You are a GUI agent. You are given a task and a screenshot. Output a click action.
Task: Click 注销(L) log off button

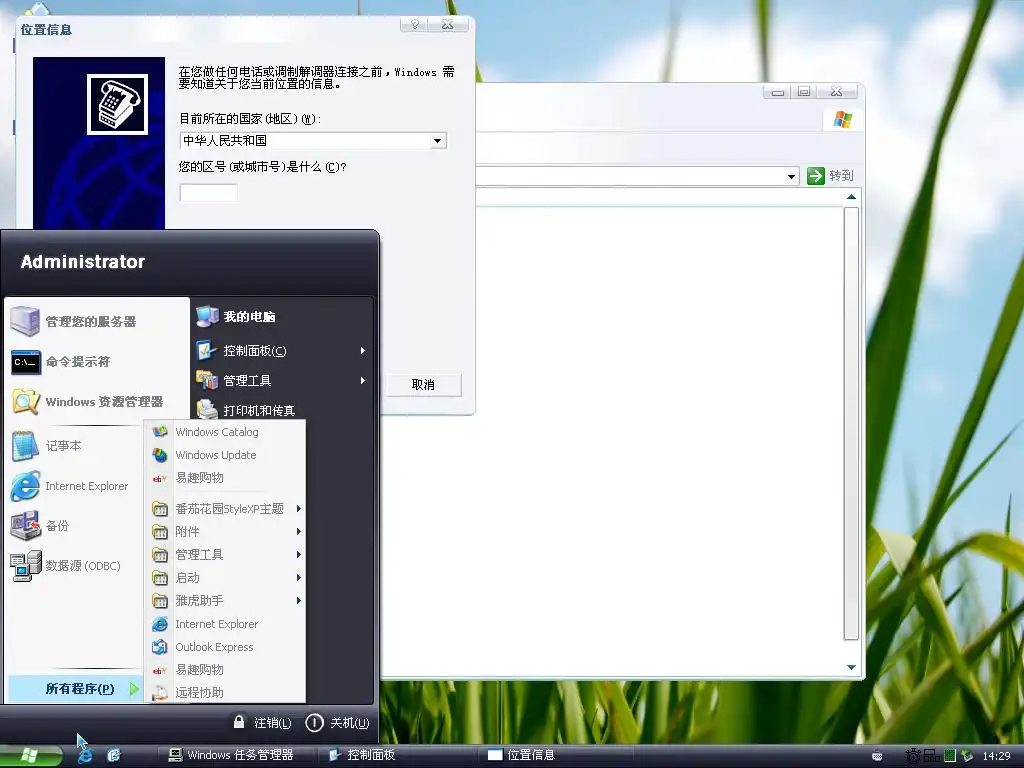pyautogui.click(x=262, y=723)
